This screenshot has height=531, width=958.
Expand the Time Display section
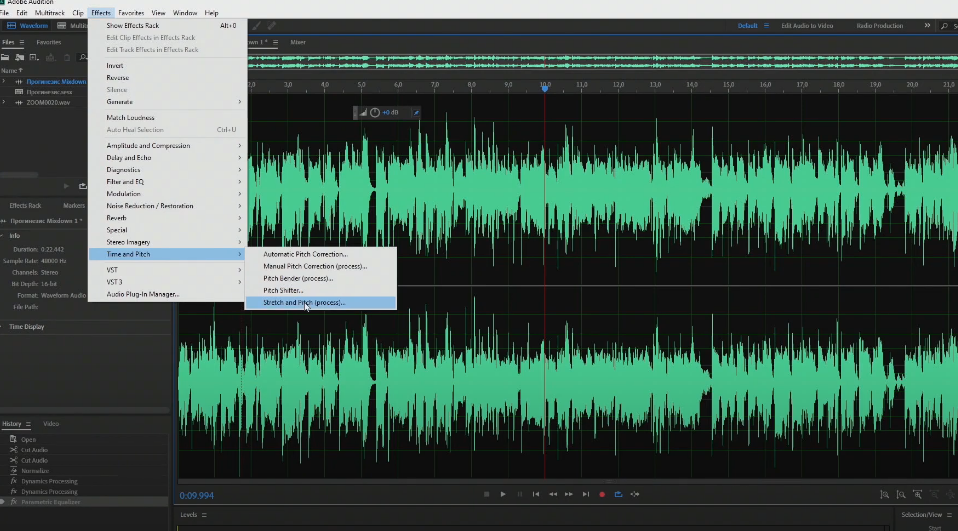point(2,327)
